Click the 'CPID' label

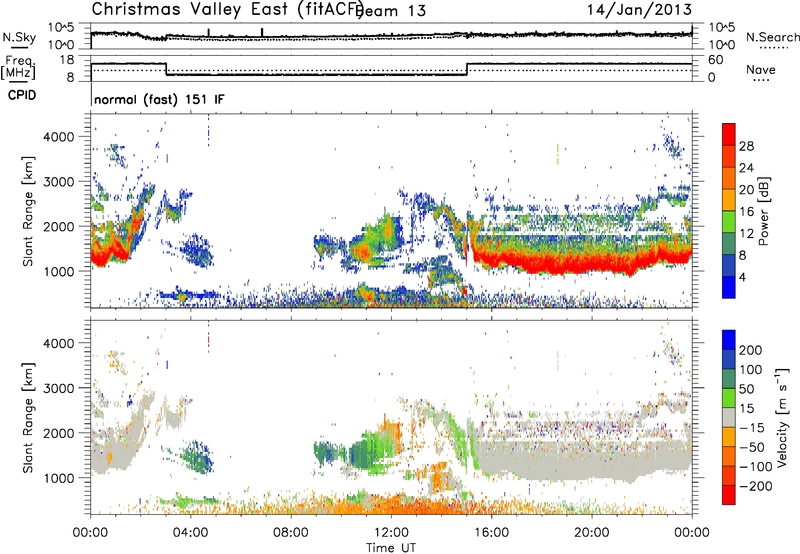coord(22,95)
